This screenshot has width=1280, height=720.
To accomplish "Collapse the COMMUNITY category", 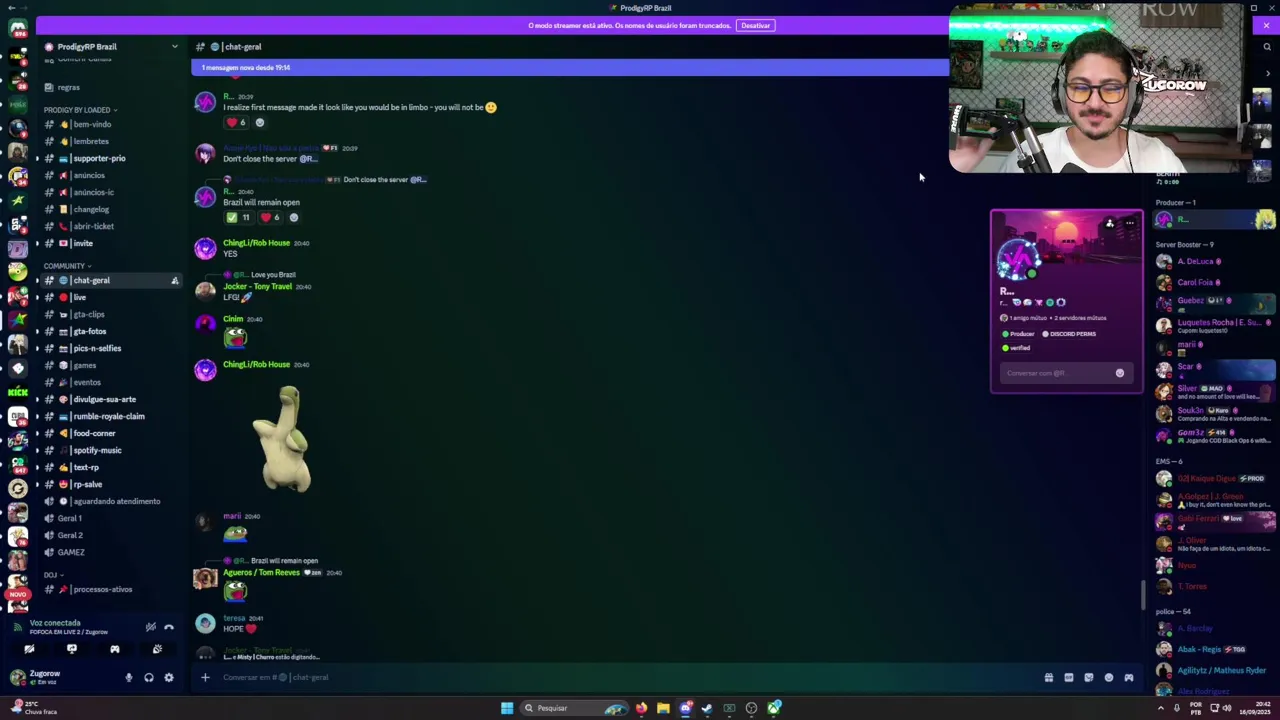I will click(67, 266).
